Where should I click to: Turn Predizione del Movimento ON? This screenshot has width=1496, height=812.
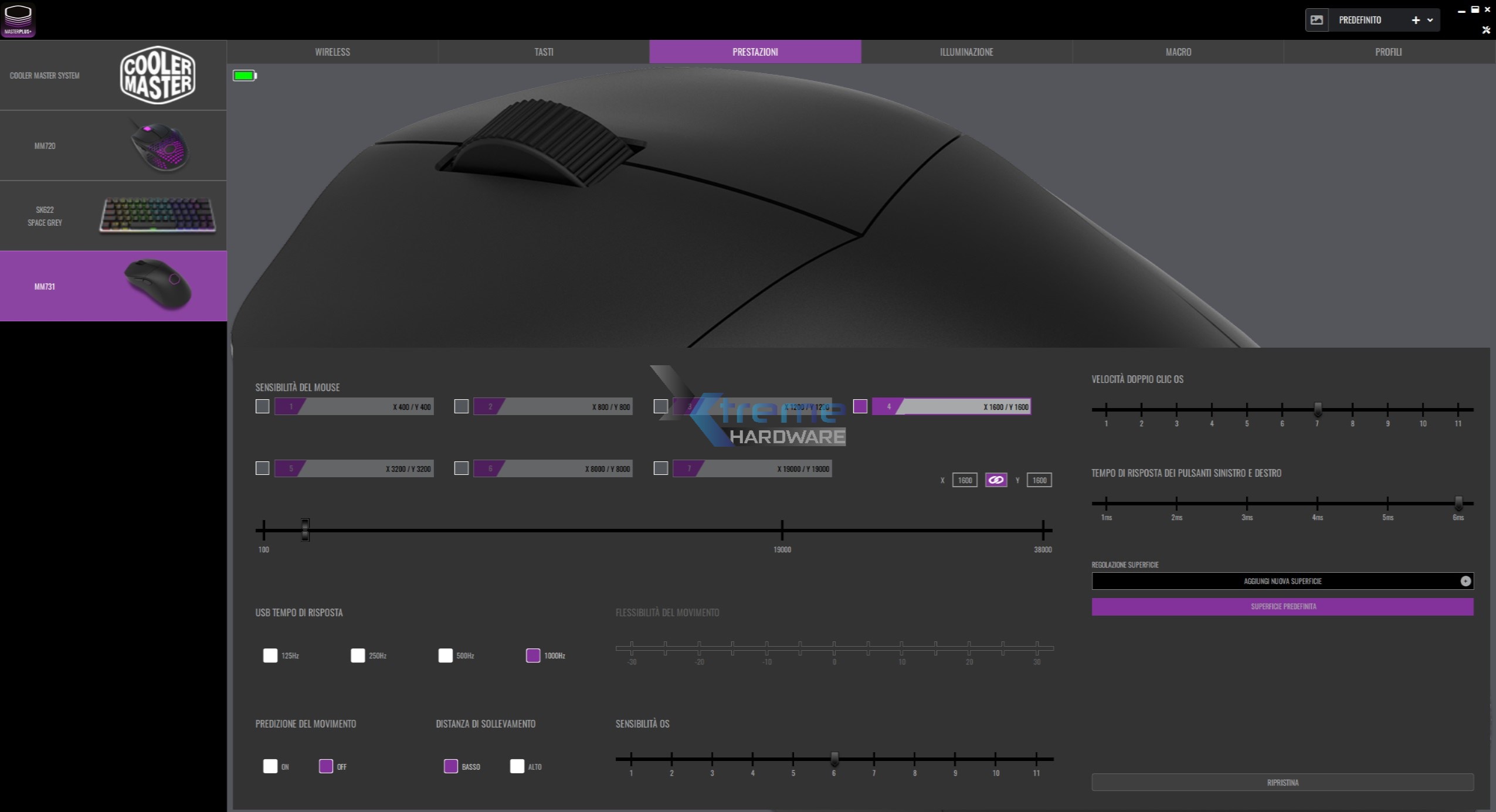(x=270, y=766)
